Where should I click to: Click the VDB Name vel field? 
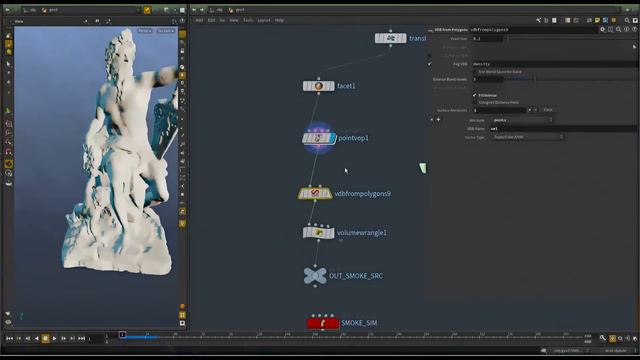point(563,129)
